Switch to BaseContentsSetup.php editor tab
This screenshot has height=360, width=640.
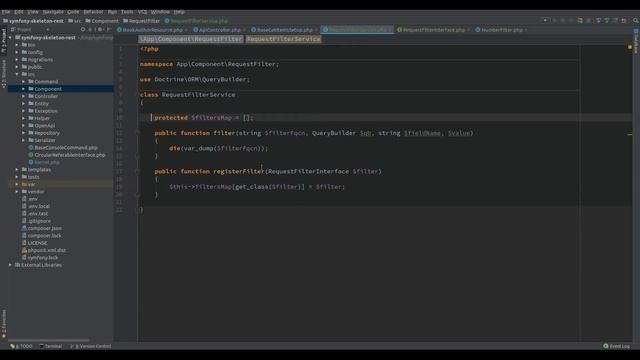click(284, 30)
